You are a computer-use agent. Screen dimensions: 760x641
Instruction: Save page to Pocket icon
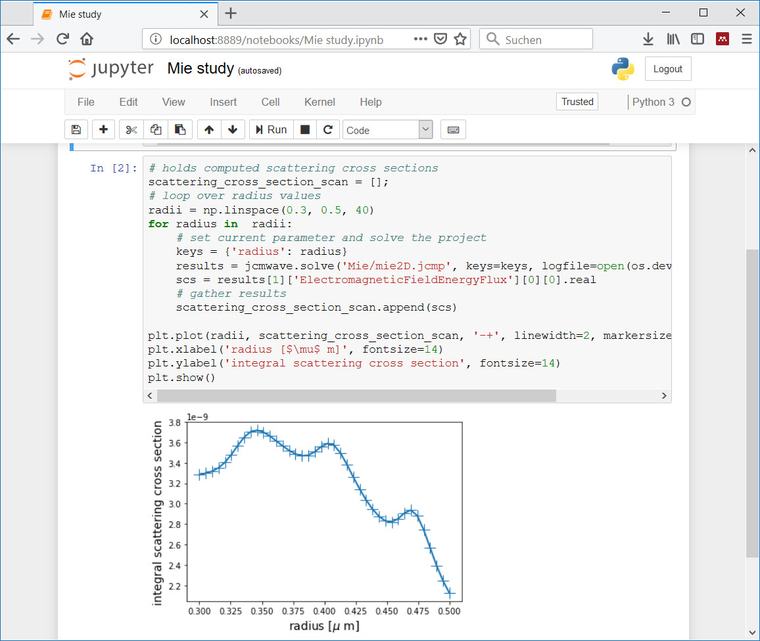[440, 39]
